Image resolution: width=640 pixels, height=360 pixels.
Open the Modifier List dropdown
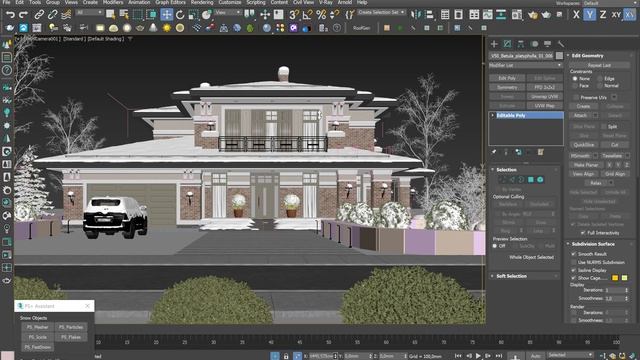(526, 65)
